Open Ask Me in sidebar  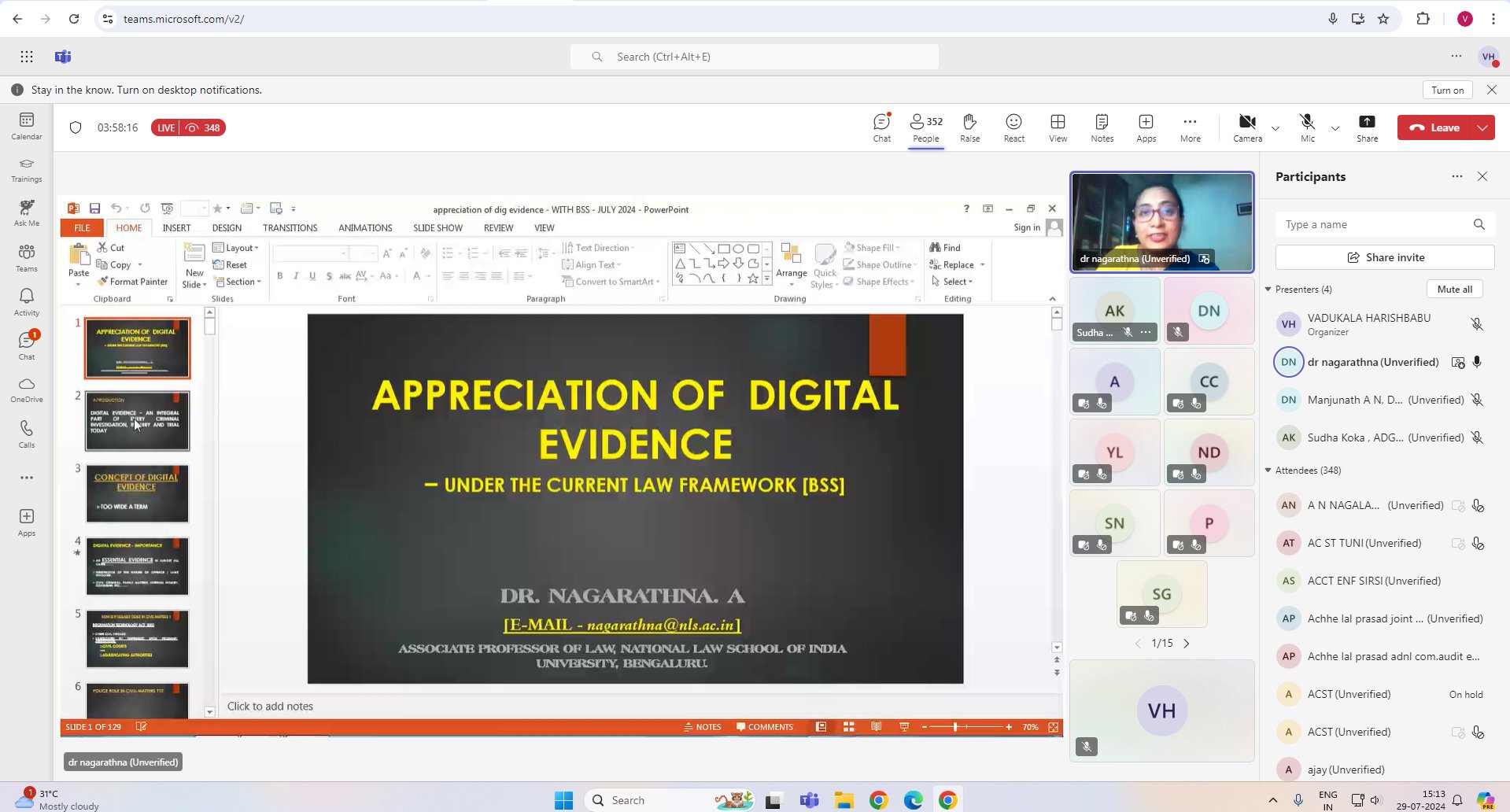point(27,213)
